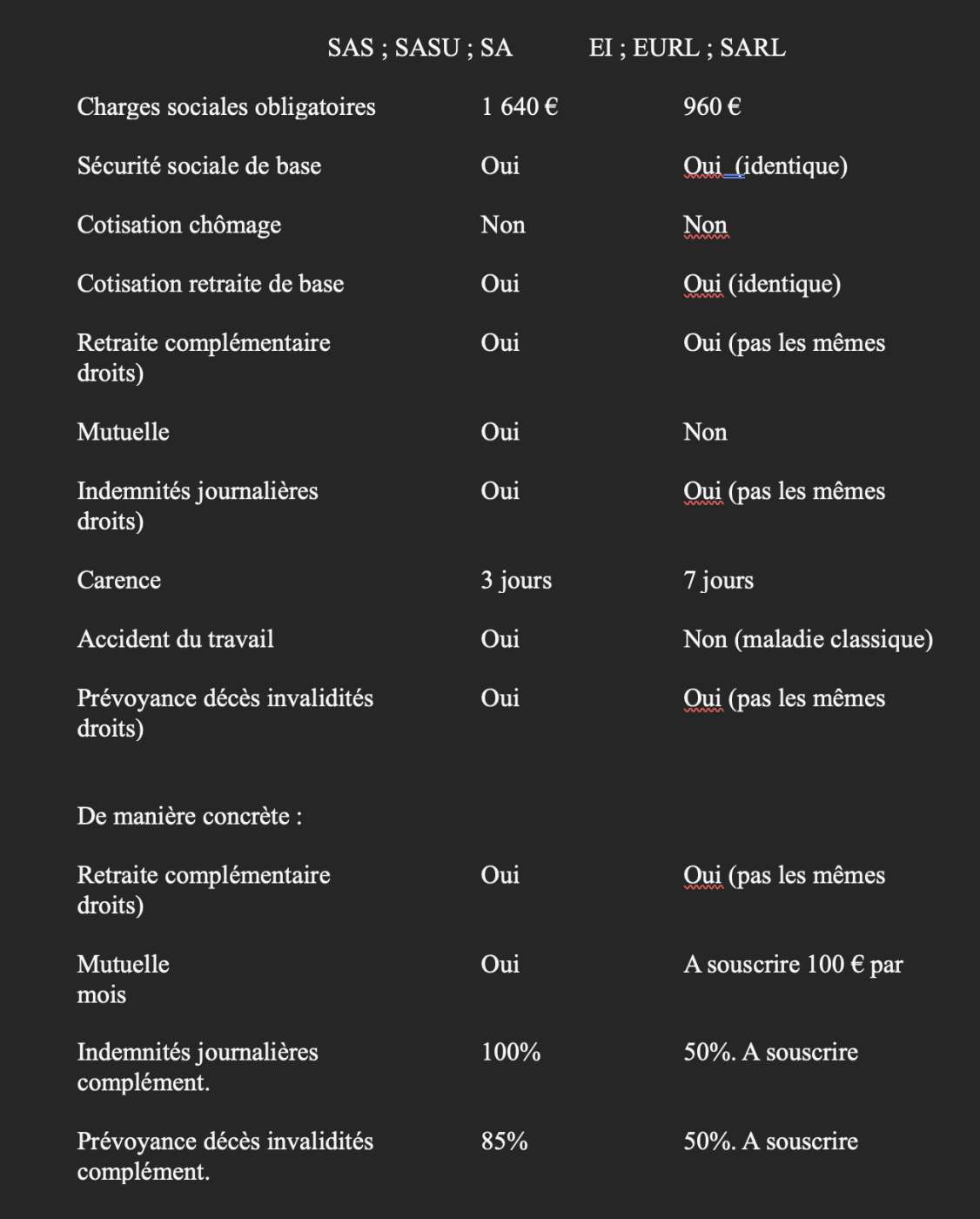Click the "3 jours" carence value
Image resolution: width=980 pixels, height=1219 pixels.
pyautogui.click(x=516, y=581)
